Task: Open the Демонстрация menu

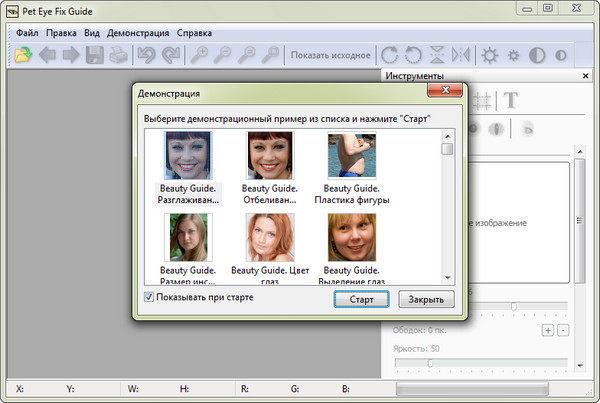Action: click(x=138, y=32)
